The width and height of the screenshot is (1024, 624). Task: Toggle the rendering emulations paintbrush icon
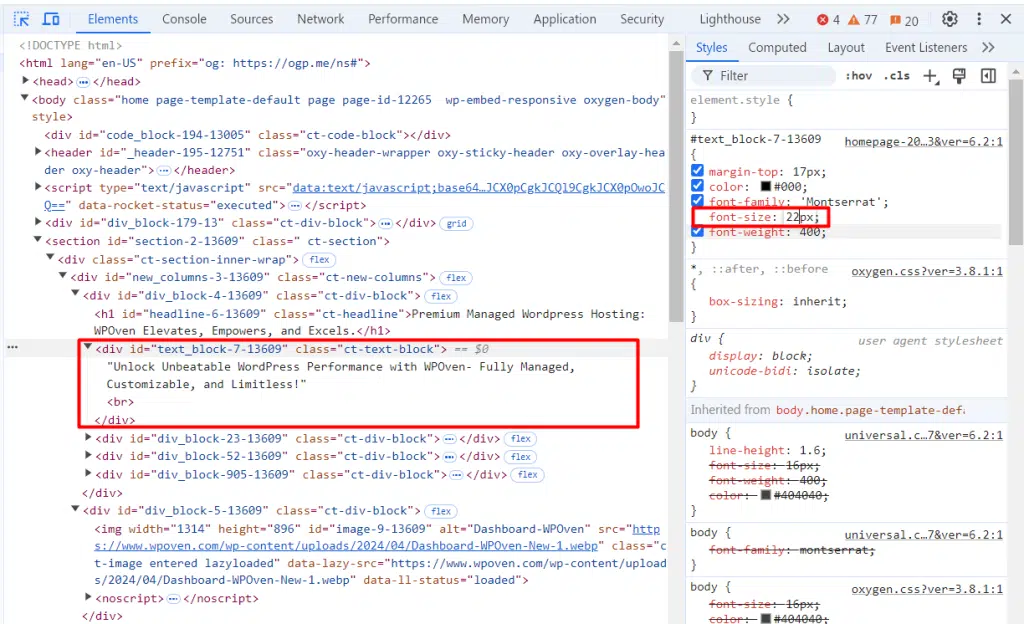[959, 76]
